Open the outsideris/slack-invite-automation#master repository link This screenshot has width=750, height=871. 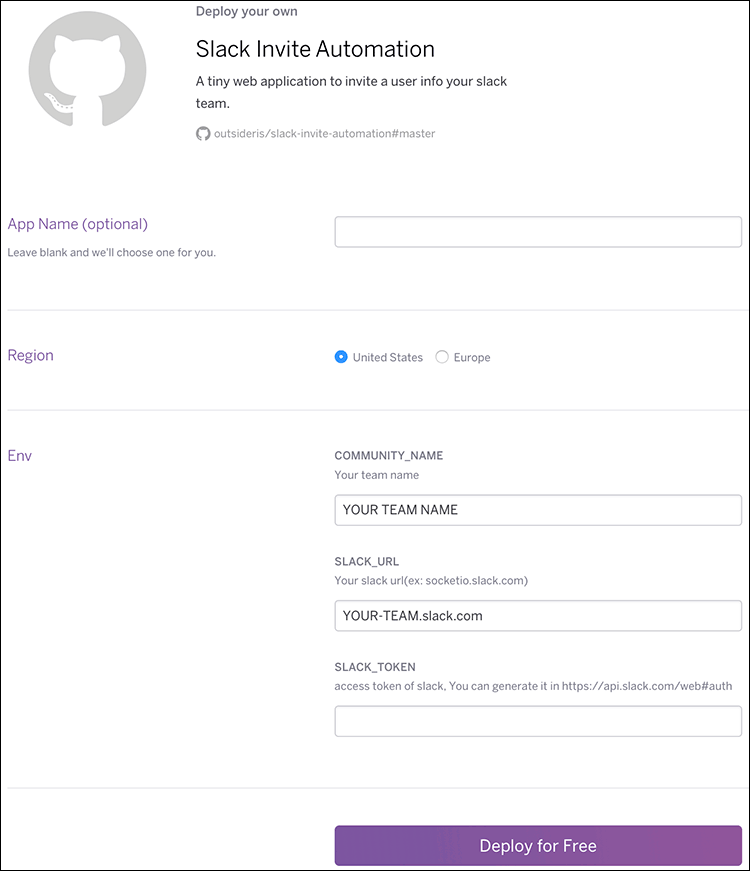click(x=324, y=133)
